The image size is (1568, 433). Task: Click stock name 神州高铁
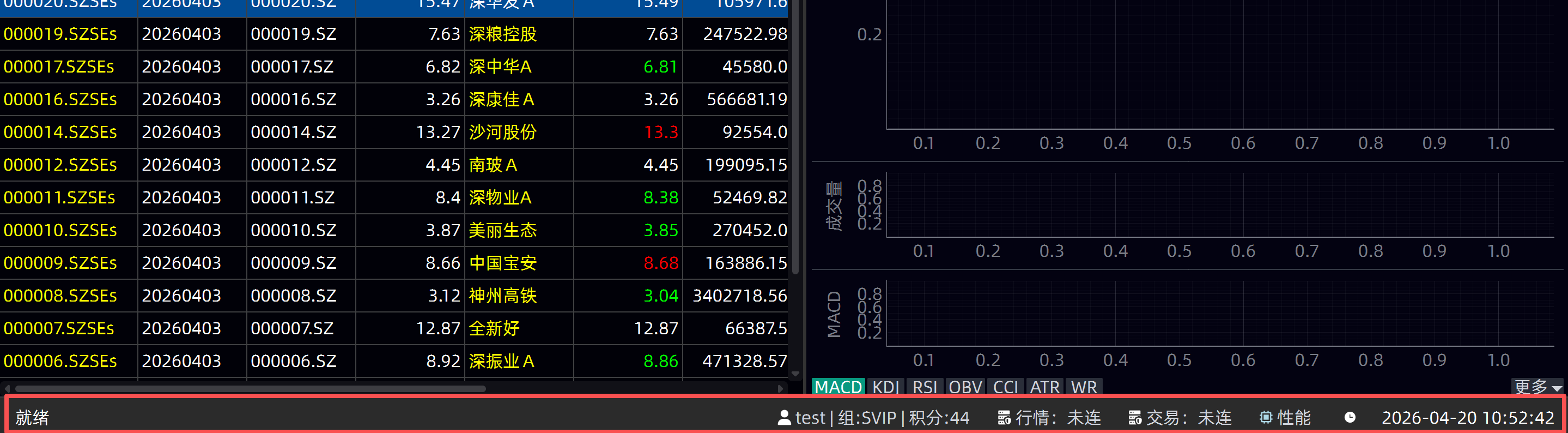pyautogui.click(x=502, y=296)
